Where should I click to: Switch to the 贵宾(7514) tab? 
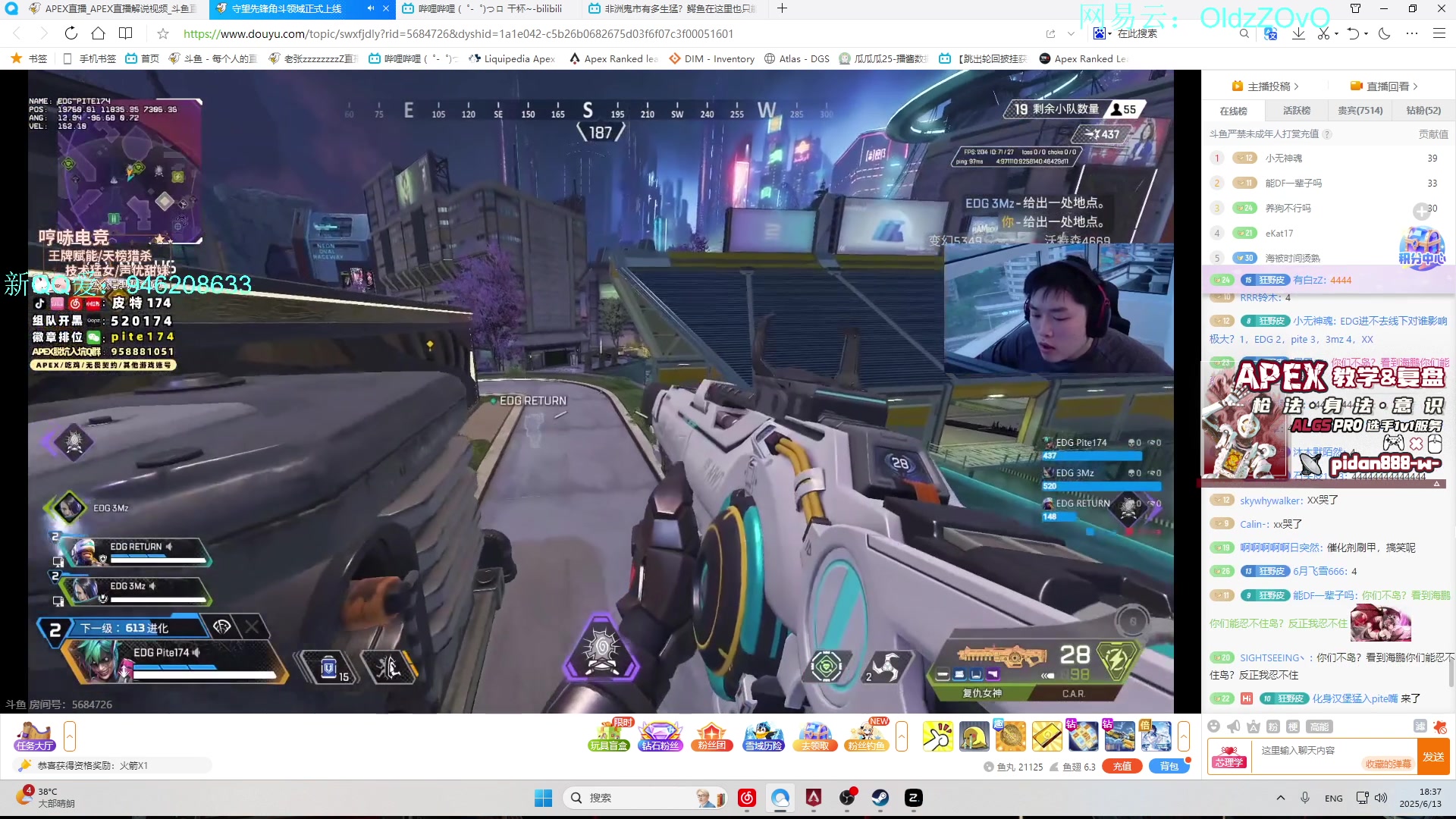point(1360,111)
